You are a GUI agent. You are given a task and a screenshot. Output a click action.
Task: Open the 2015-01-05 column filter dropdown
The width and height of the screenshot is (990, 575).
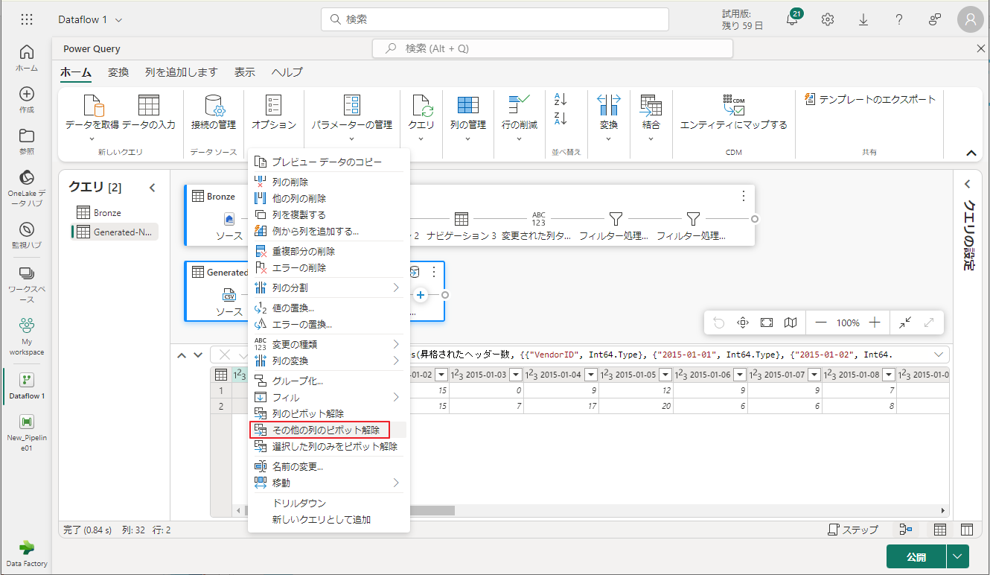(x=663, y=375)
